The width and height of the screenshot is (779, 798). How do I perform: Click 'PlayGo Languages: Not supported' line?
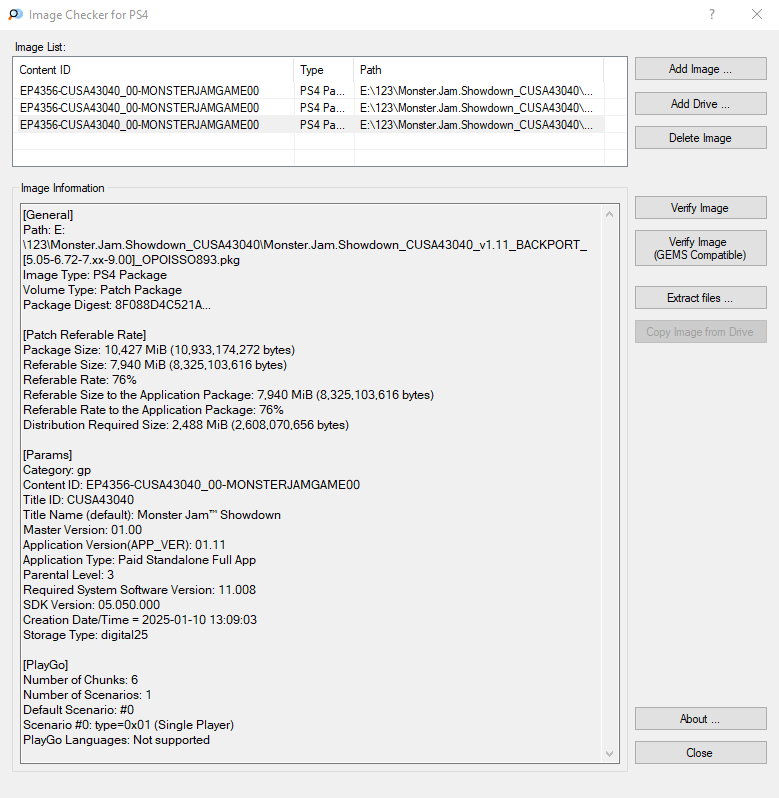pos(116,740)
